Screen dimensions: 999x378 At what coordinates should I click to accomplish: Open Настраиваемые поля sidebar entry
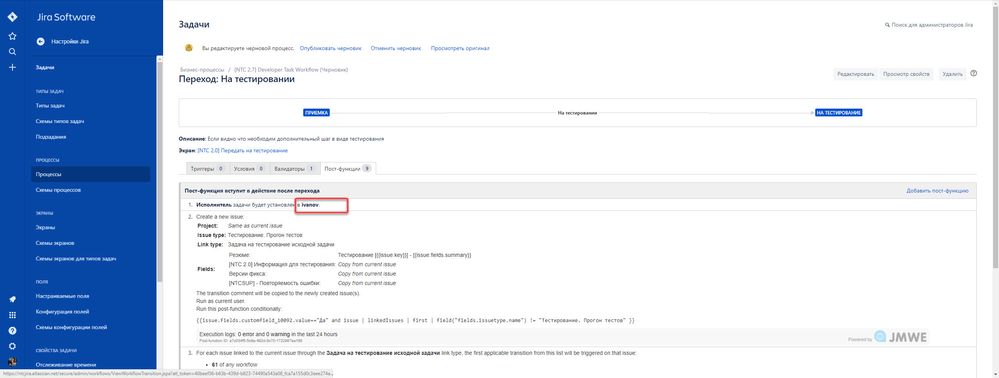pos(62,296)
